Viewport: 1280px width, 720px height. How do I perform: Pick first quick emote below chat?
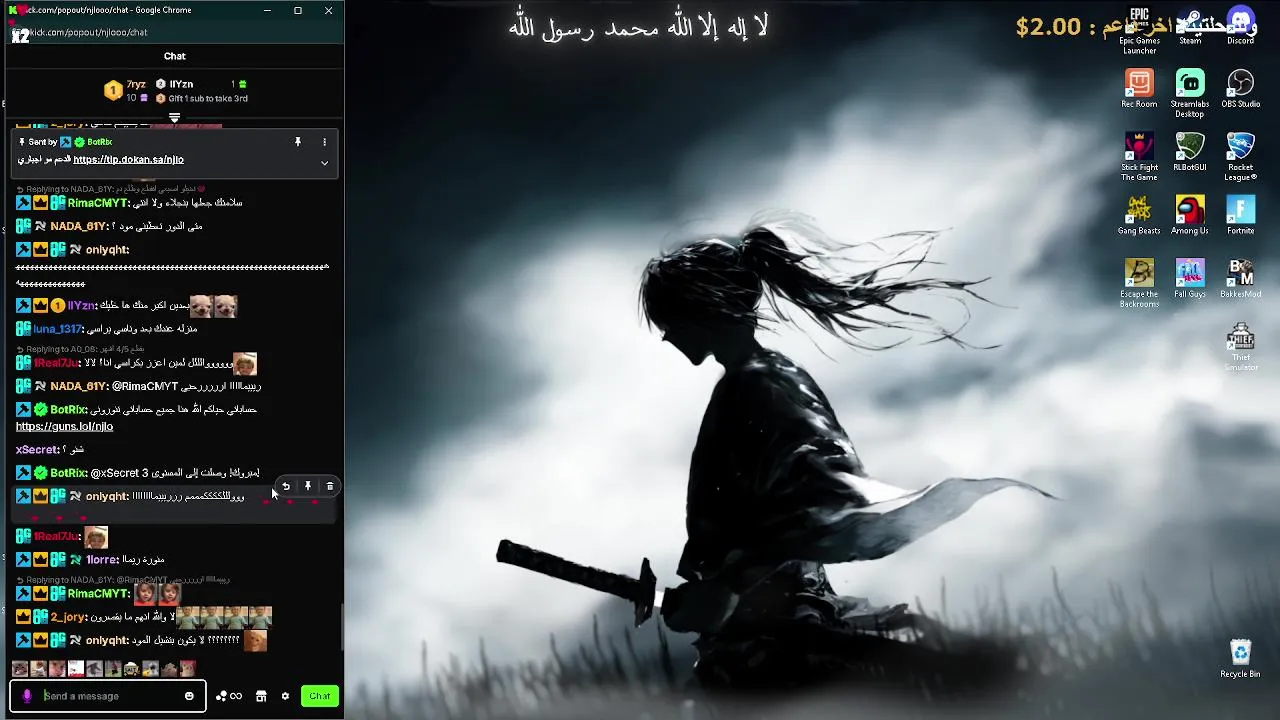[x=20, y=668]
